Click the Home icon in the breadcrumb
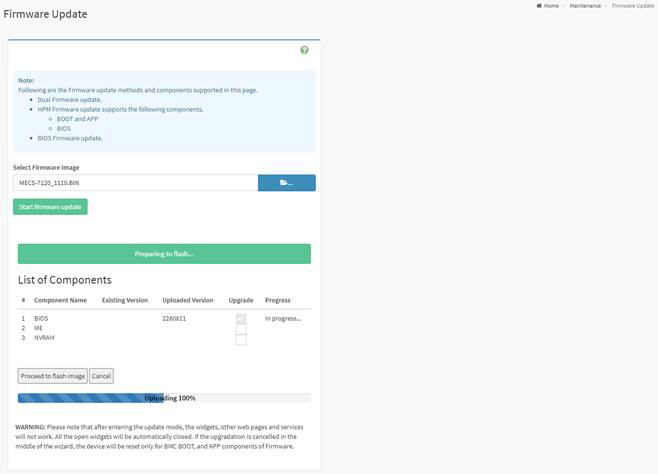The width and height of the screenshot is (658, 474). coord(540,6)
